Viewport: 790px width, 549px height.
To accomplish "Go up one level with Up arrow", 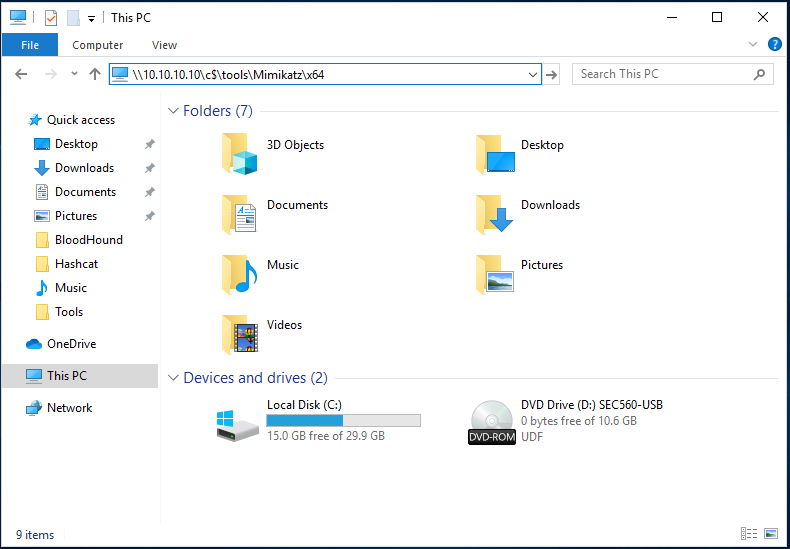I will coord(95,75).
